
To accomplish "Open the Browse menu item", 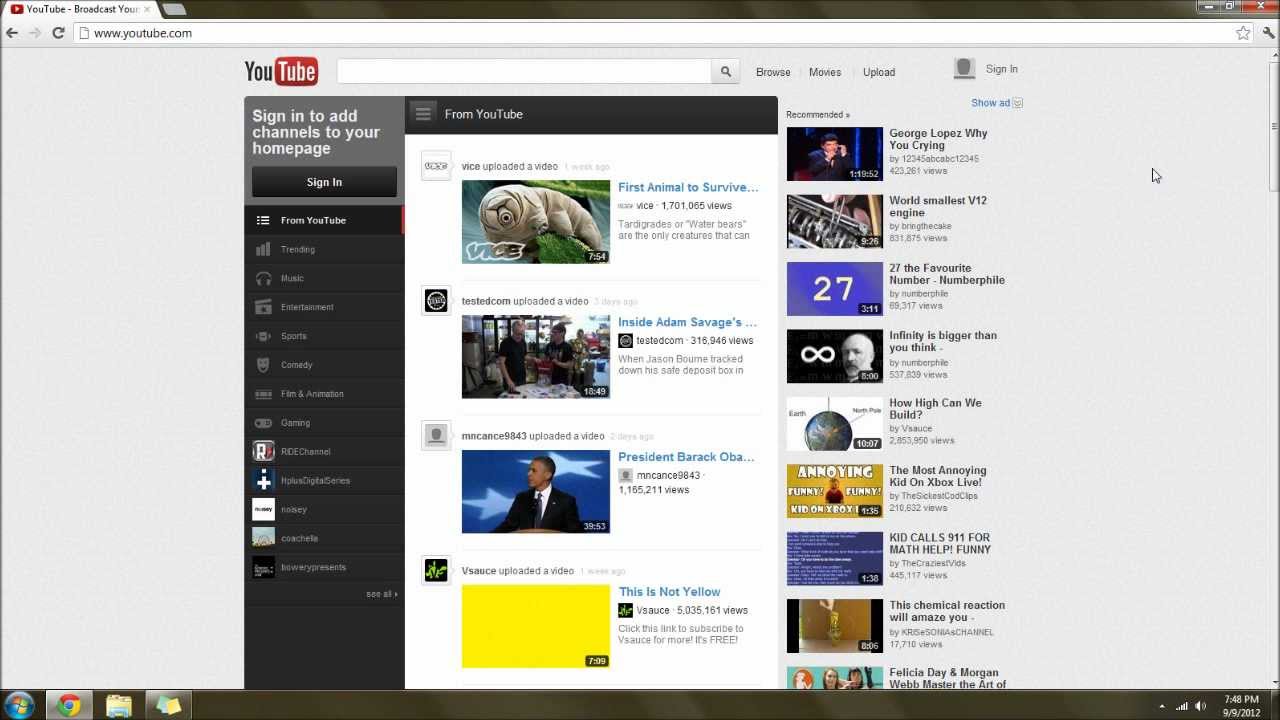I will click(773, 72).
